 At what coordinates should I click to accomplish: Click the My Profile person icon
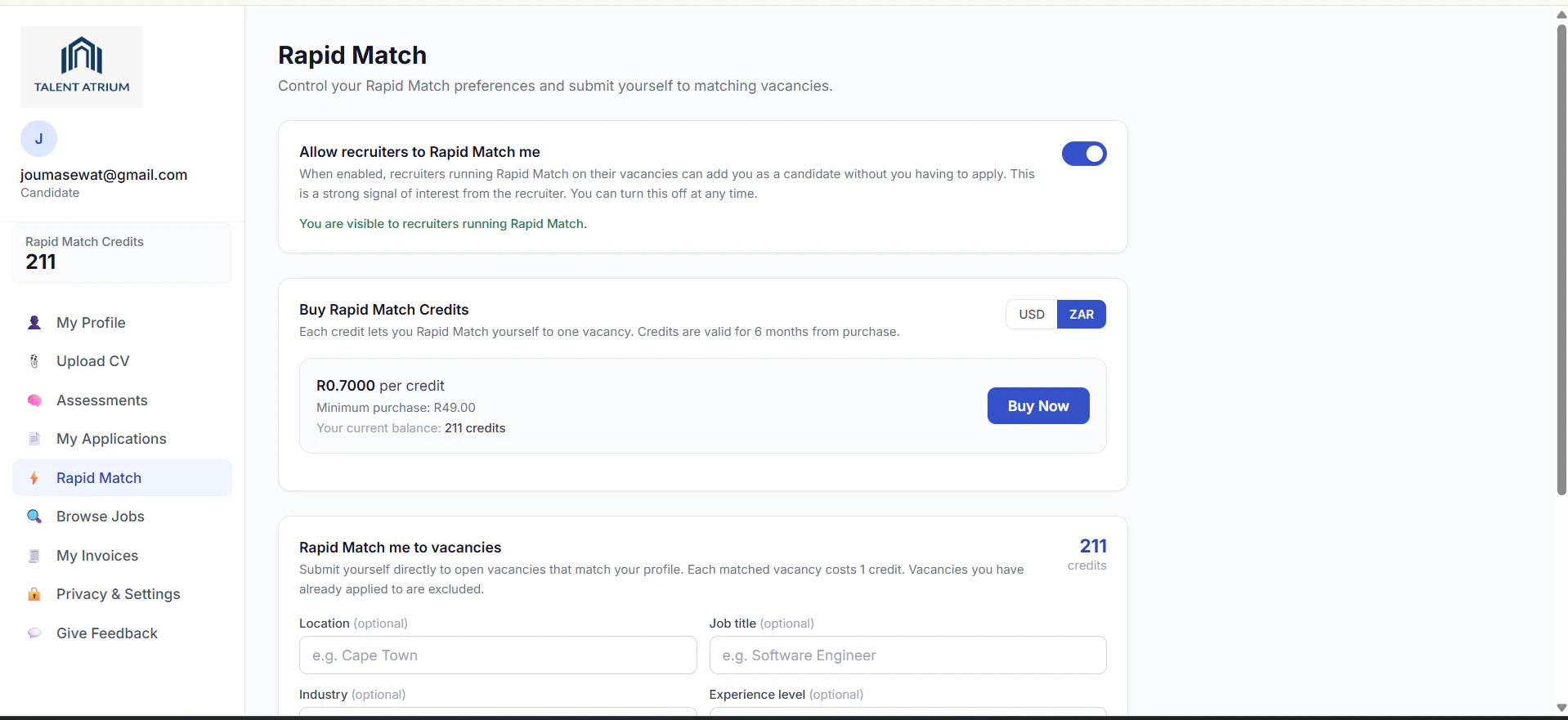[34, 323]
